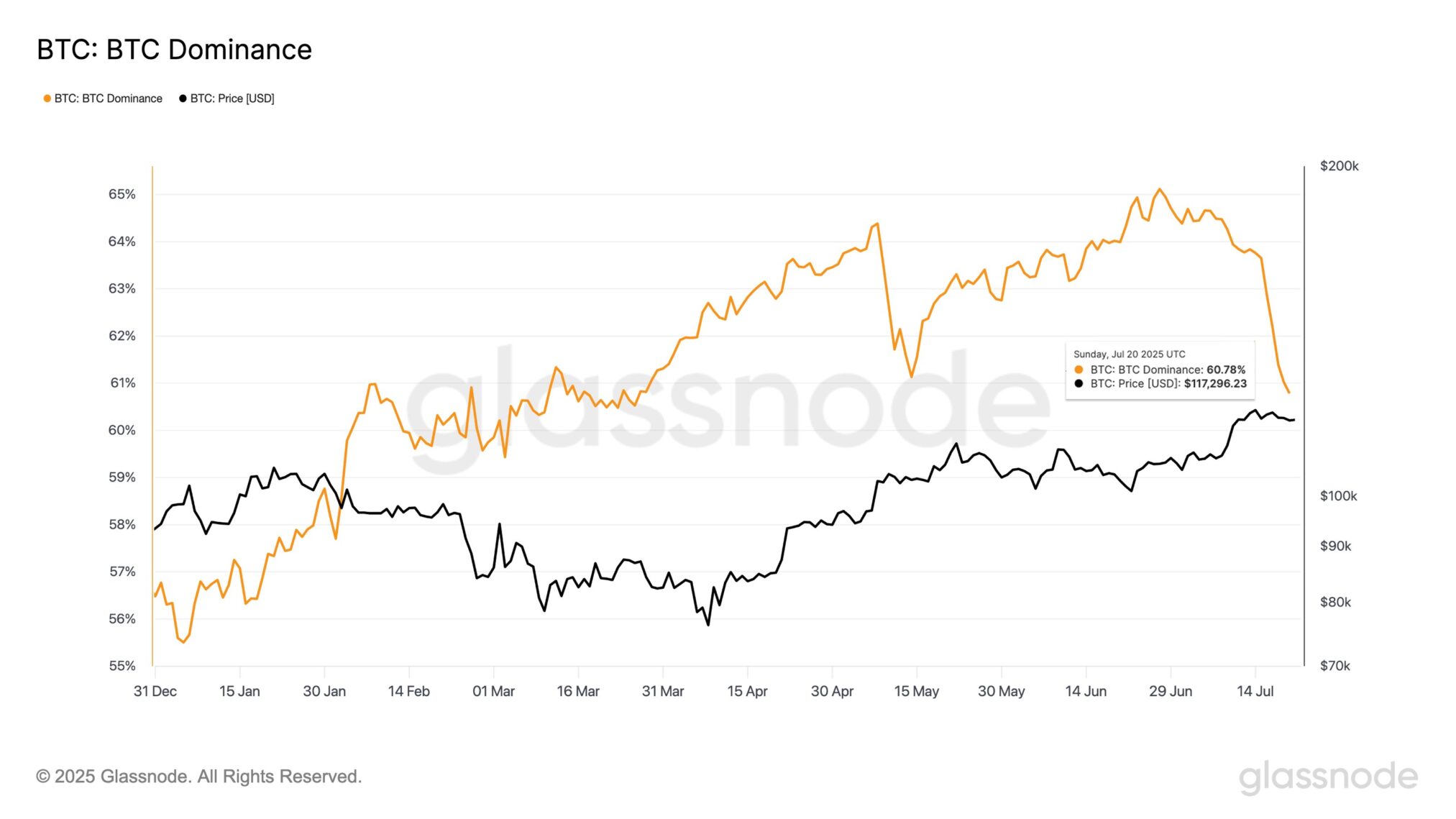This screenshot has height=819, width=1456.
Task: Click the glassnode logo in the bottom right
Action: (x=1327, y=777)
